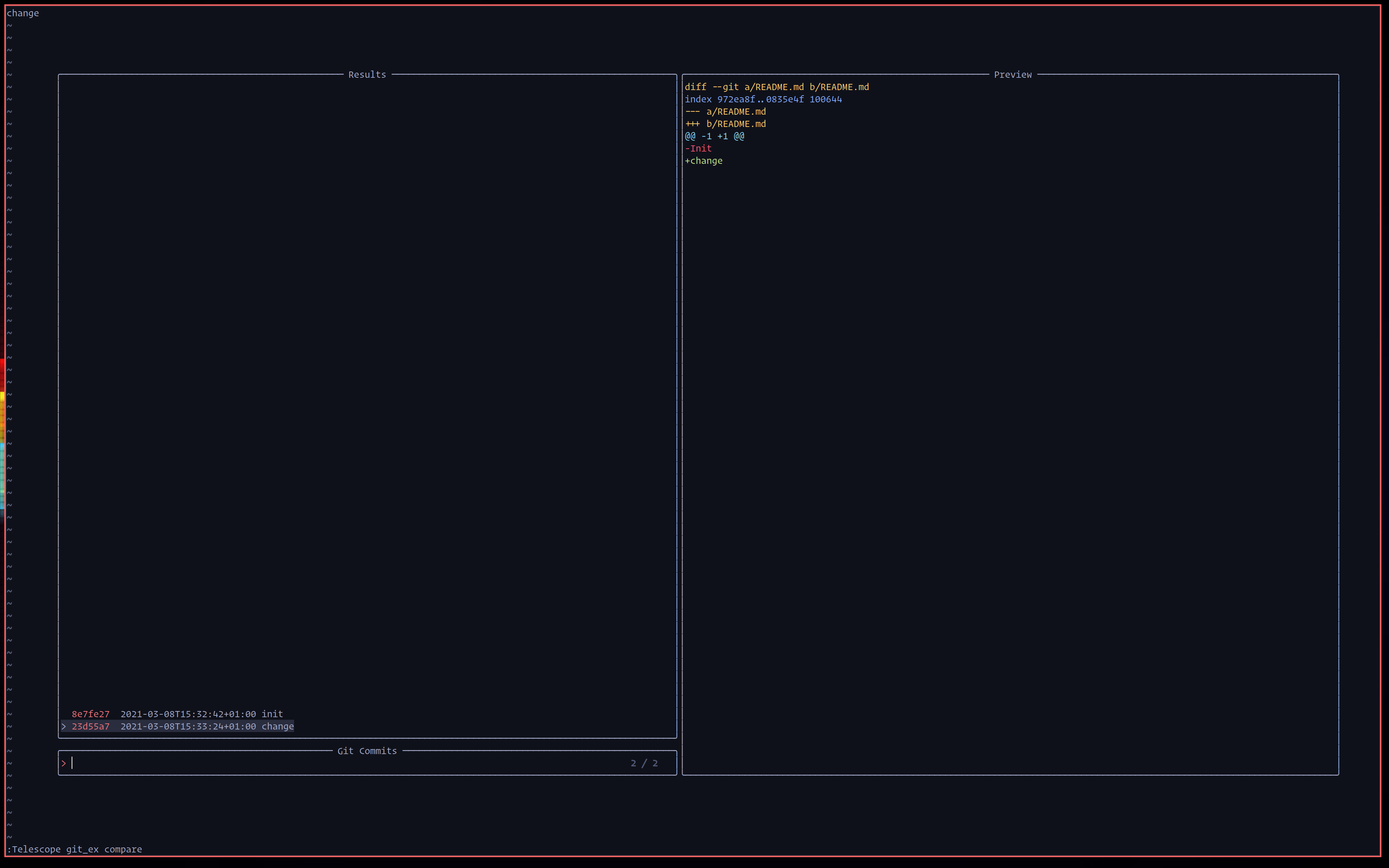Click the removed line -Init
This screenshot has height=868, width=1389.
[x=698, y=148]
